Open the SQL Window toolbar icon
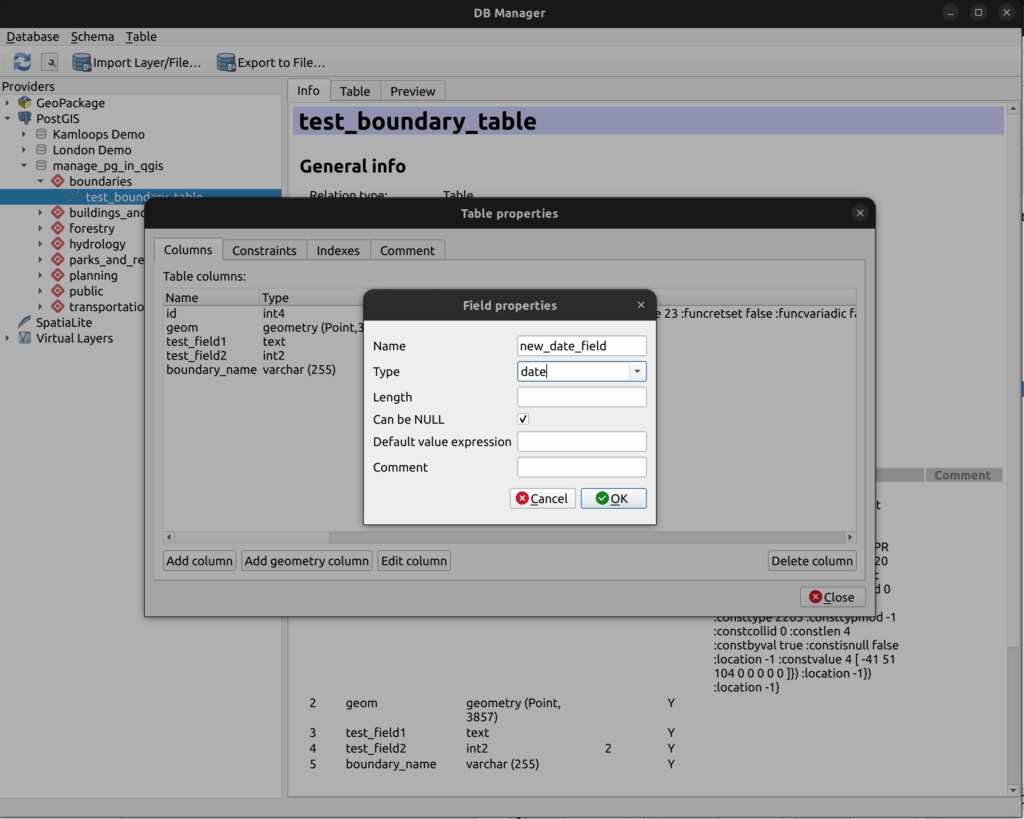Image resolution: width=1024 pixels, height=819 pixels. [x=49, y=62]
